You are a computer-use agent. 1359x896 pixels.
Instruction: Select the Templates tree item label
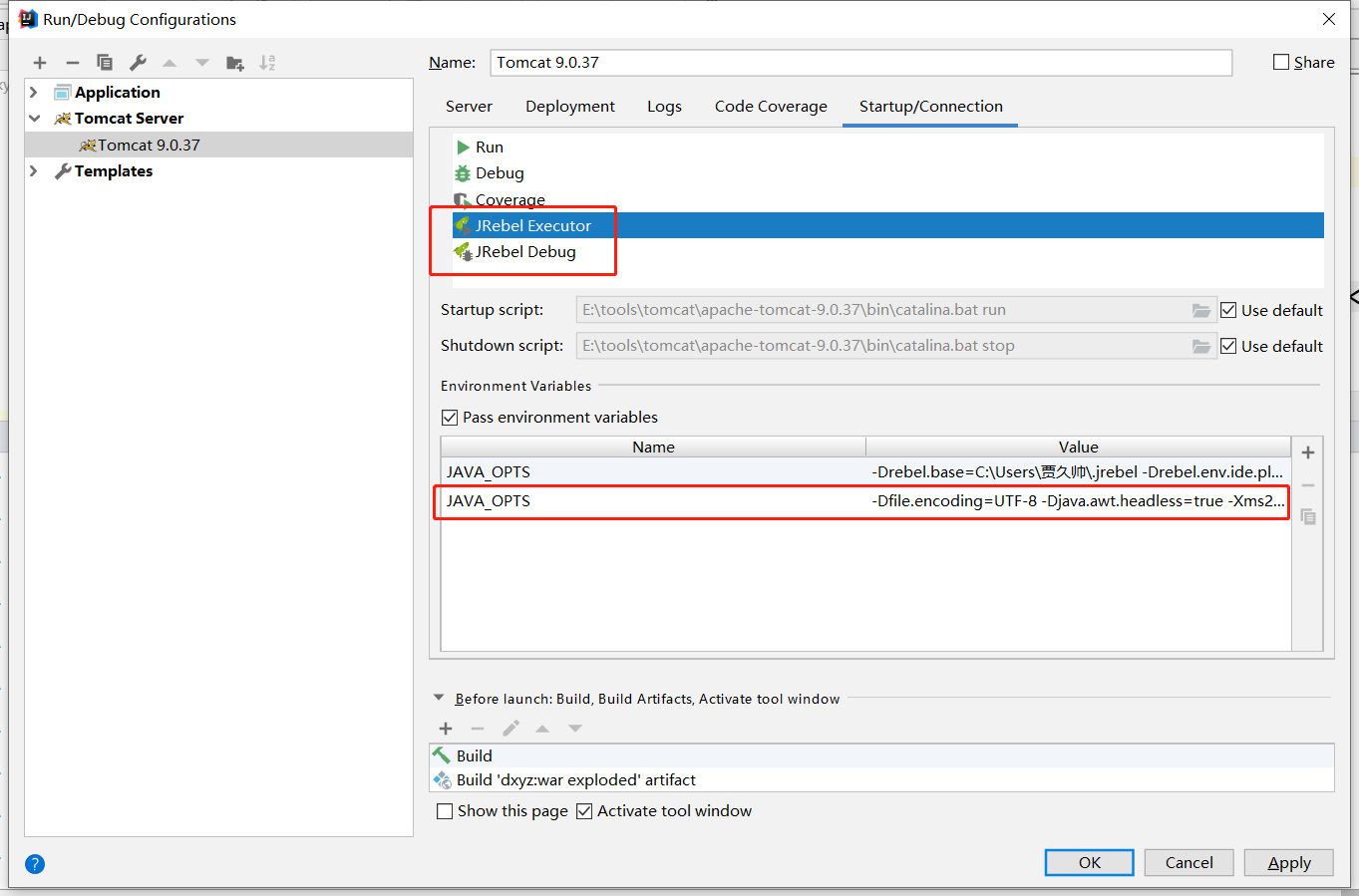[114, 170]
